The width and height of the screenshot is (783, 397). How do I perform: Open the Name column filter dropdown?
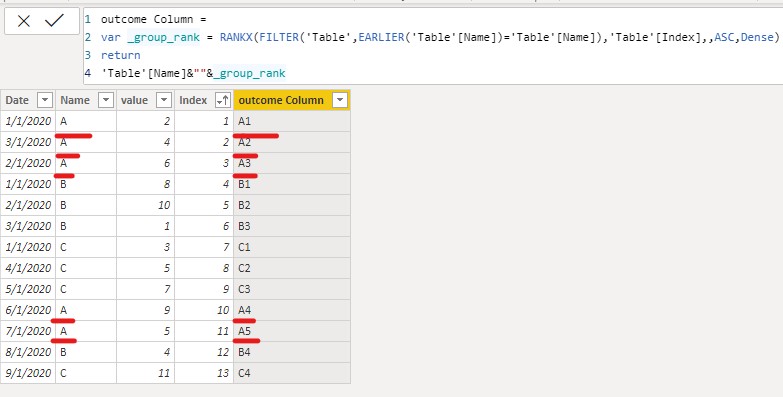point(106,100)
